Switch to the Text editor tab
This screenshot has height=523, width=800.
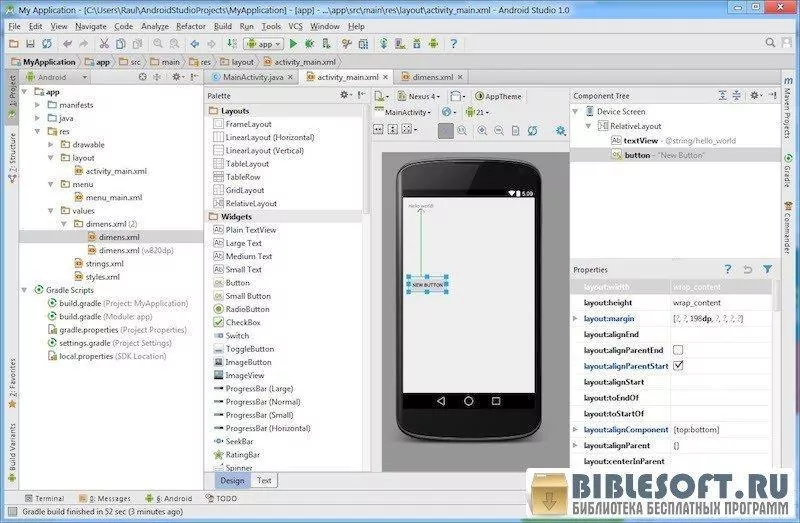264,480
